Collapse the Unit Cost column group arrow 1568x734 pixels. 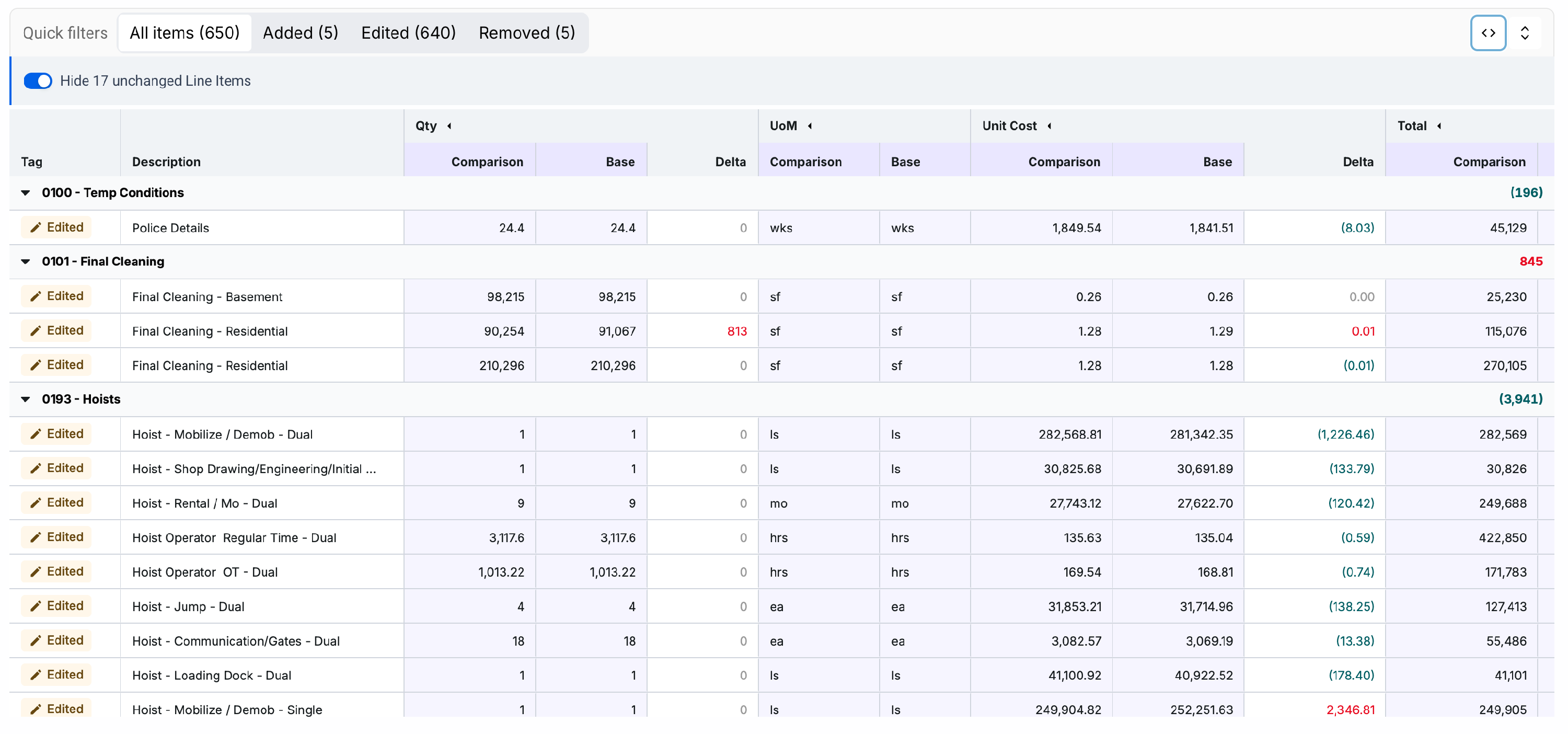[x=1049, y=126]
